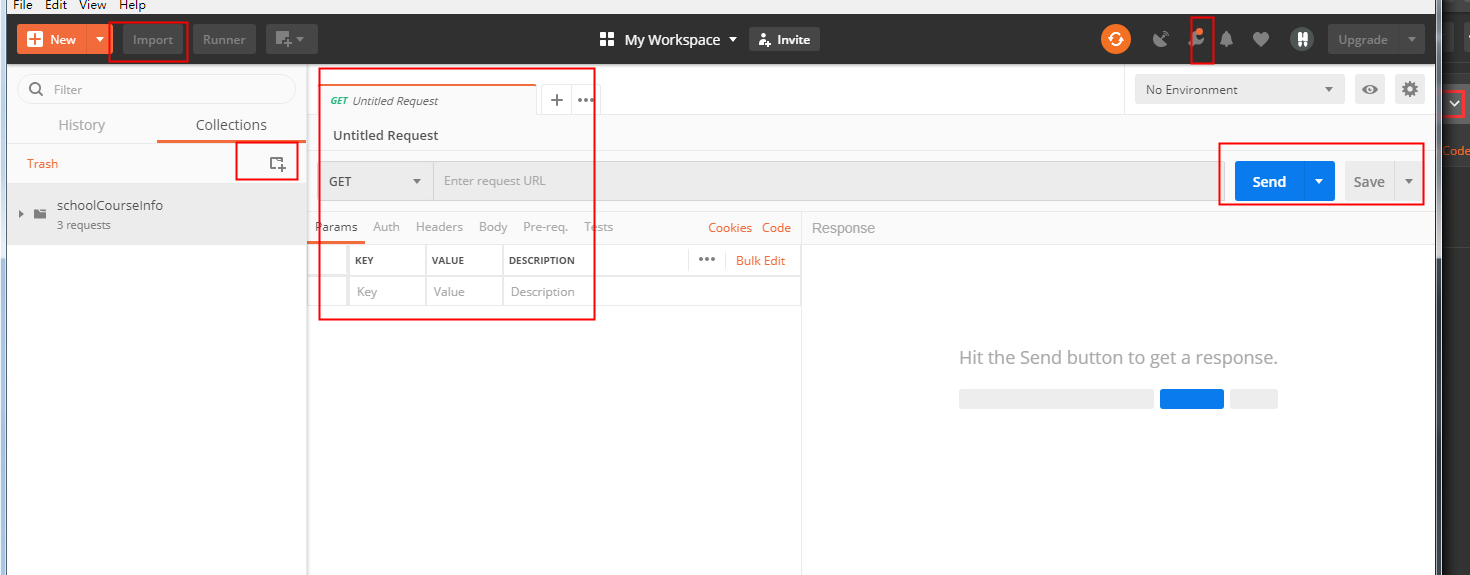The image size is (1470, 575).
Task: Open the tab options three-dots menu
Action: tap(586, 100)
